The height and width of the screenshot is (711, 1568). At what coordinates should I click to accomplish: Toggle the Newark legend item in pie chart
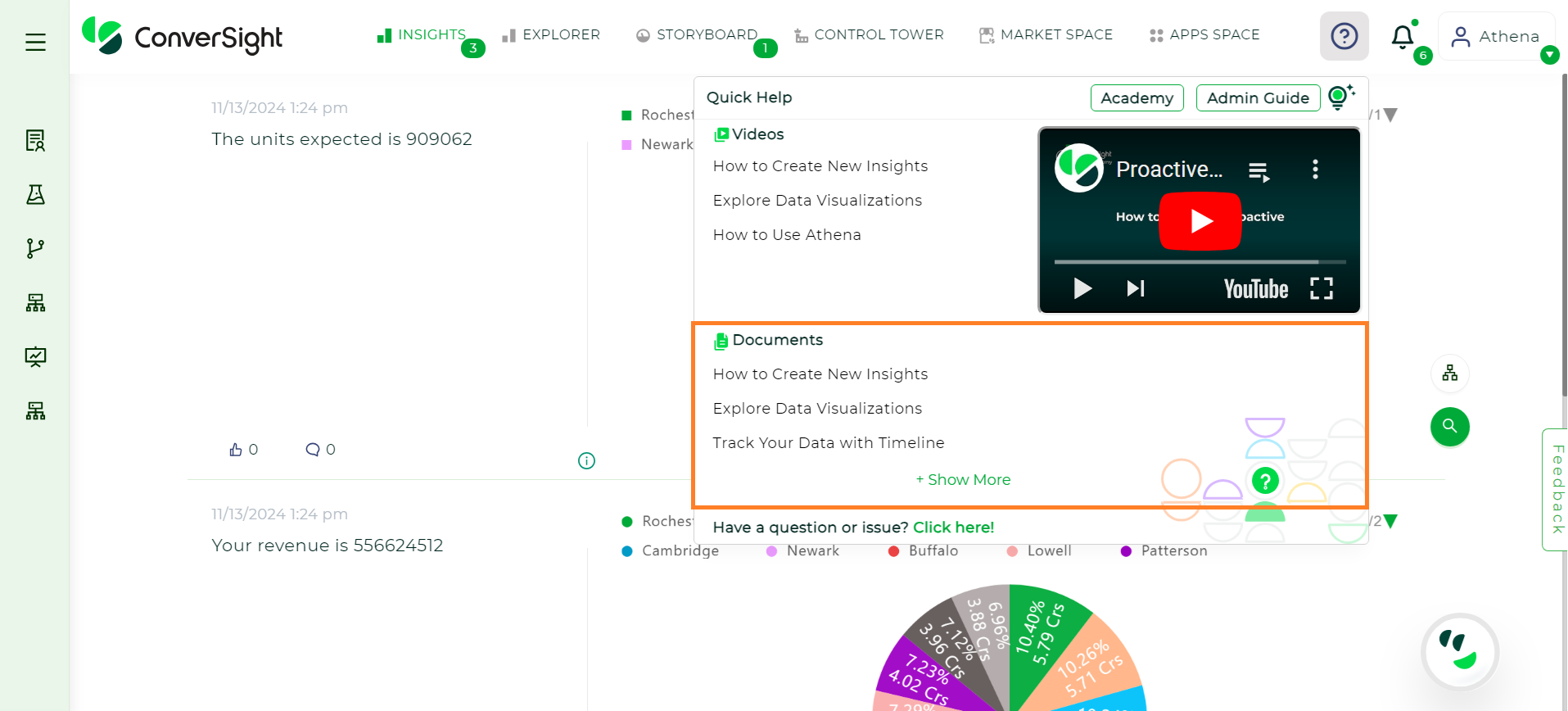[802, 551]
